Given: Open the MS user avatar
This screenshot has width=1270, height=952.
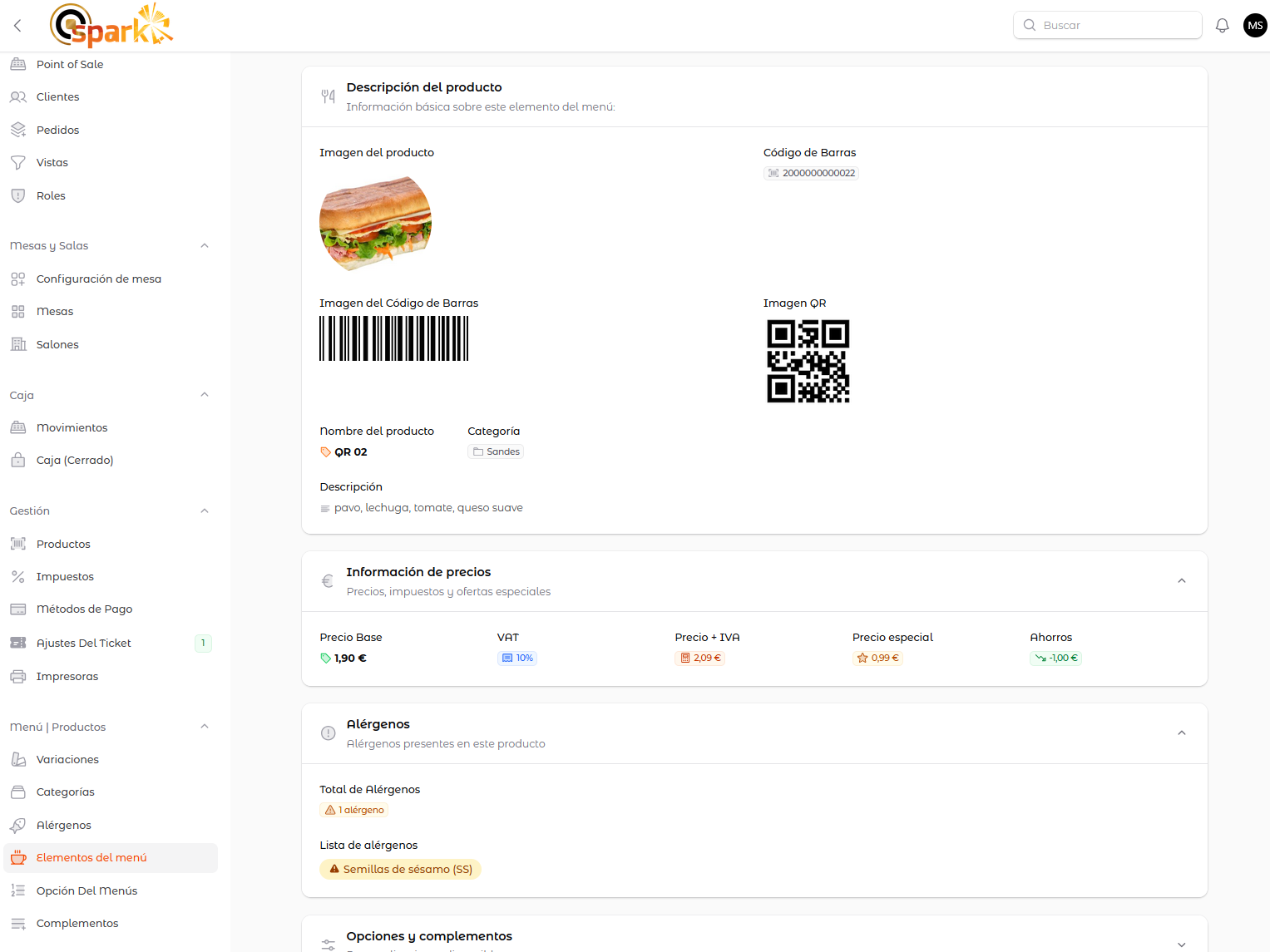Looking at the screenshot, I should (x=1254, y=26).
